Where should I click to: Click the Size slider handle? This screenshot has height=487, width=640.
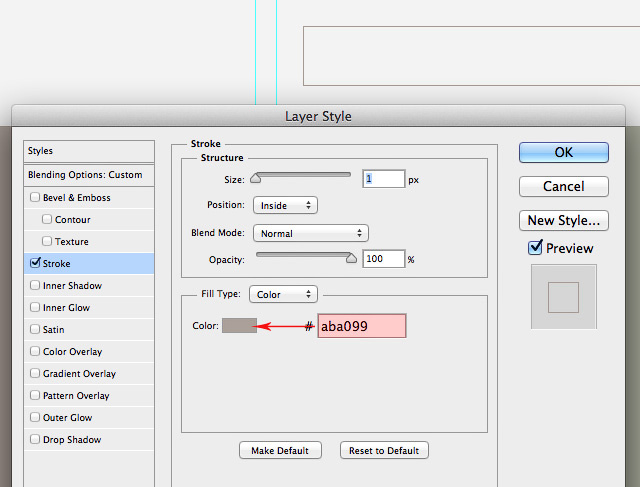tap(256, 178)
